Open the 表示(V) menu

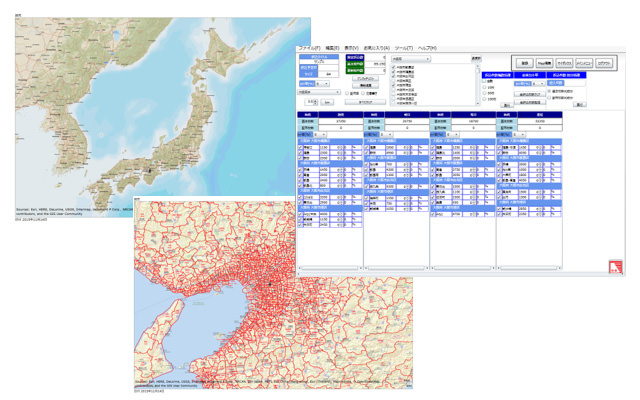pyautogui.click(x=352, y=48)
